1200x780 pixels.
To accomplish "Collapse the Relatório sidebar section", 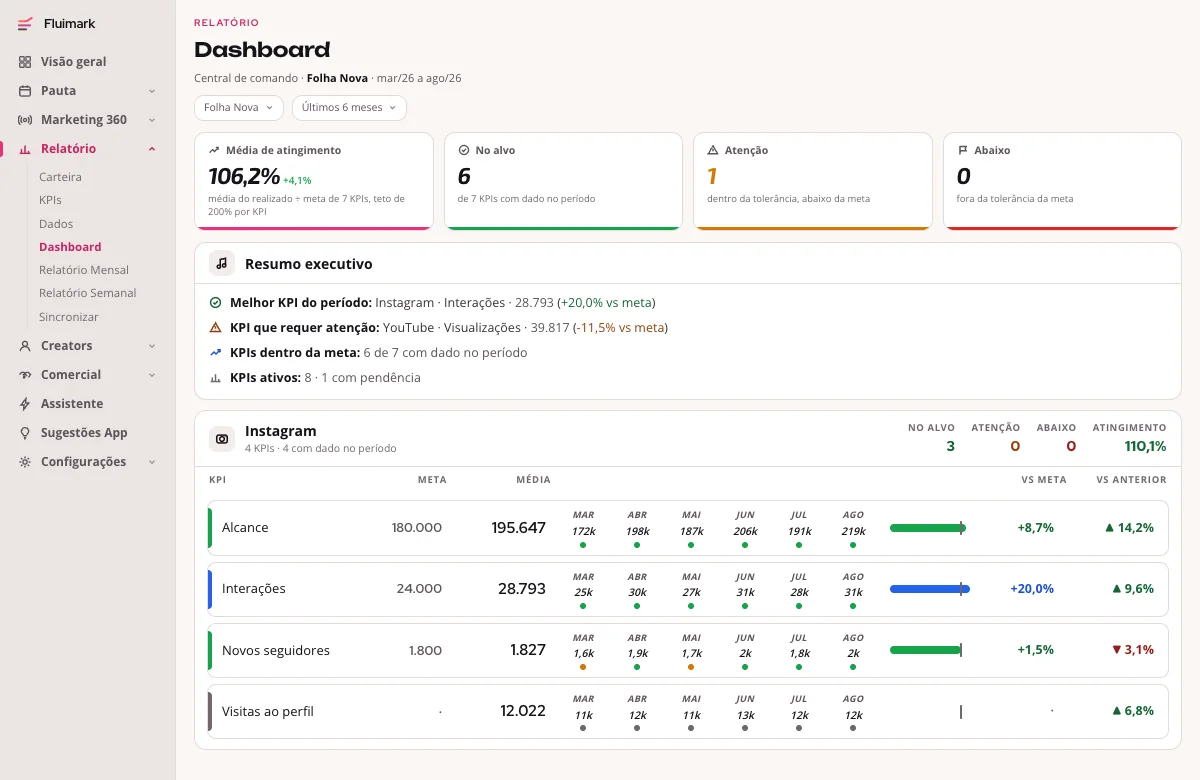I will pos(152,149).
